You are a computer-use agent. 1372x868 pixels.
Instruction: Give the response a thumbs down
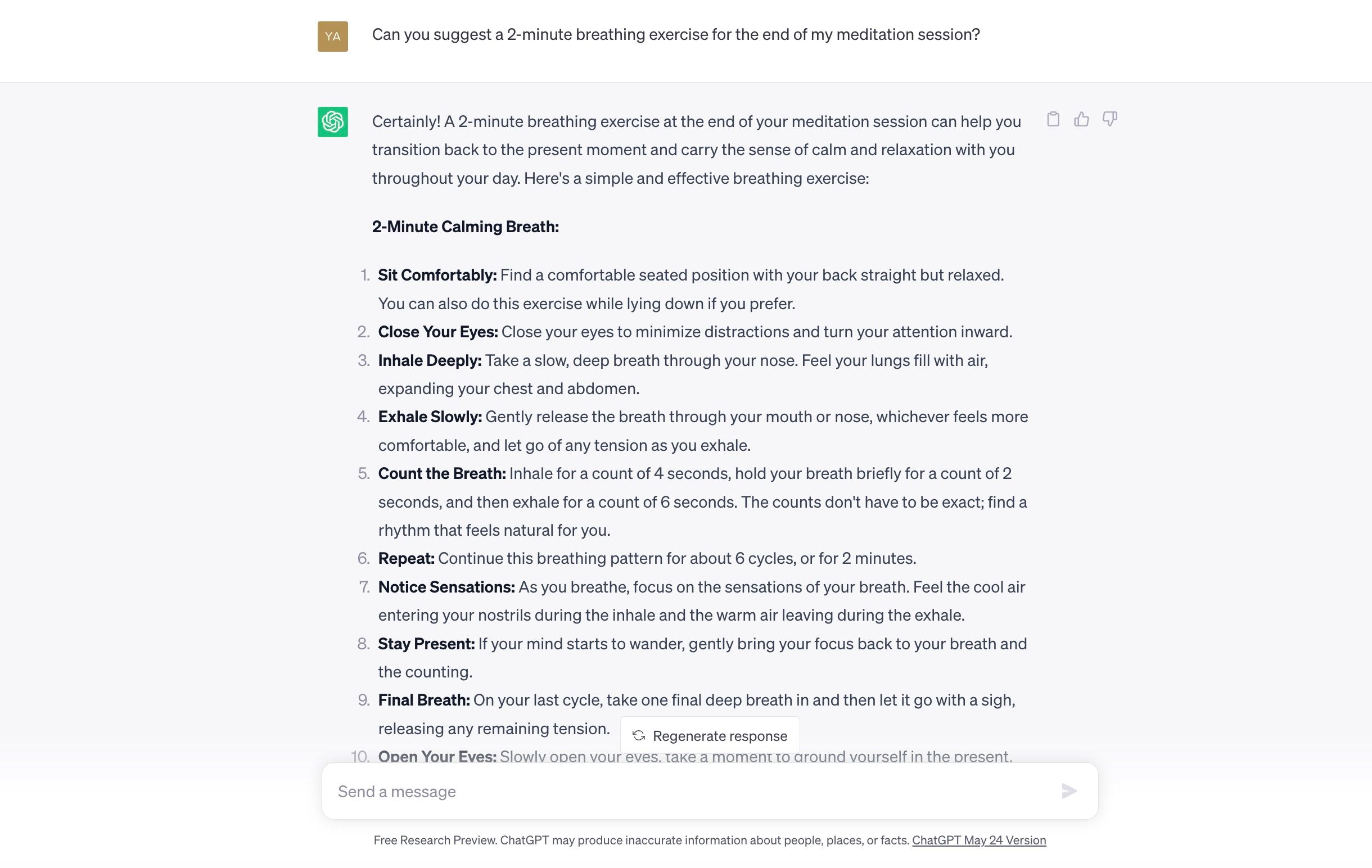[1109, 119]
